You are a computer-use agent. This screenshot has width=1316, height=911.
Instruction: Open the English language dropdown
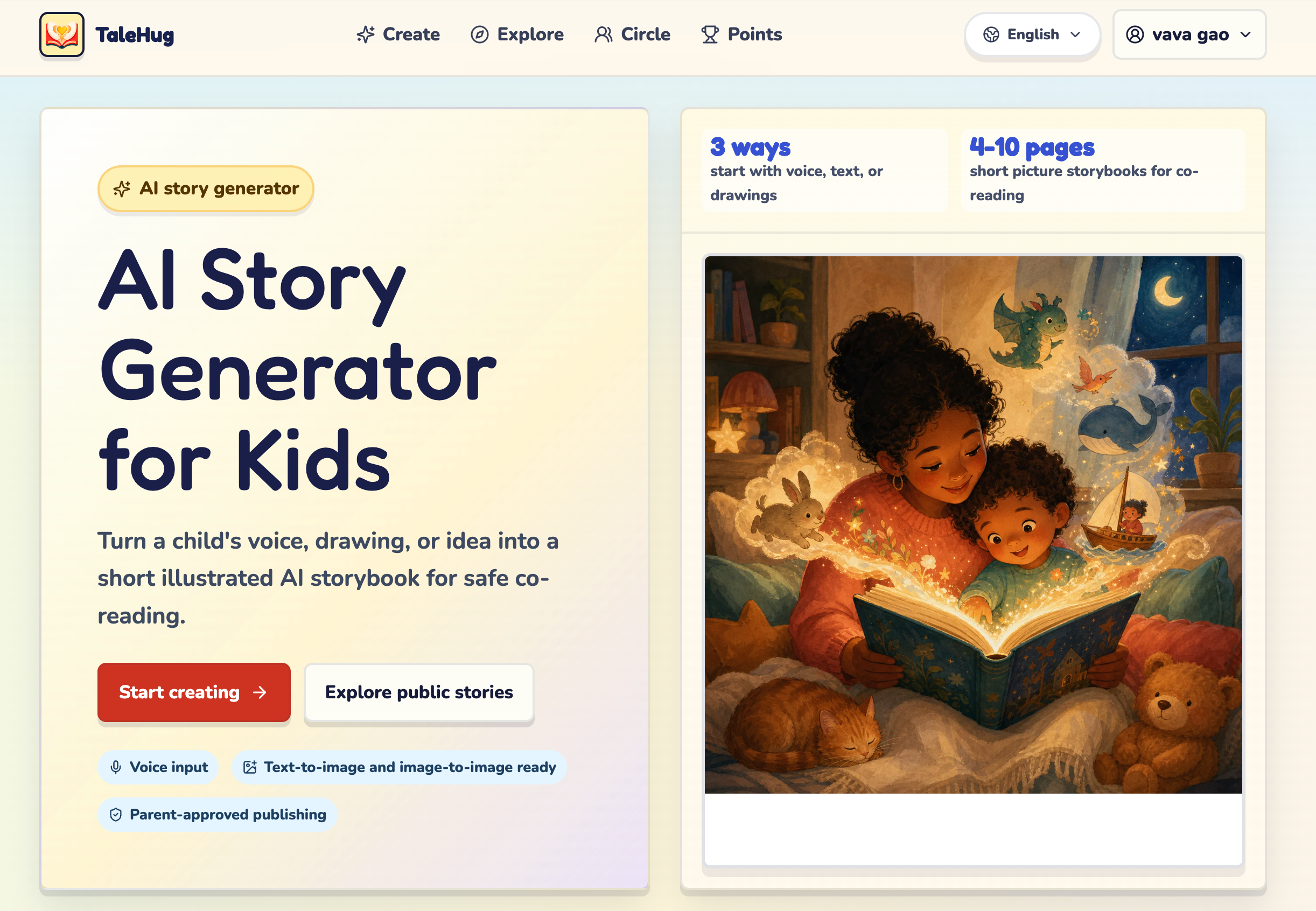1032,35
